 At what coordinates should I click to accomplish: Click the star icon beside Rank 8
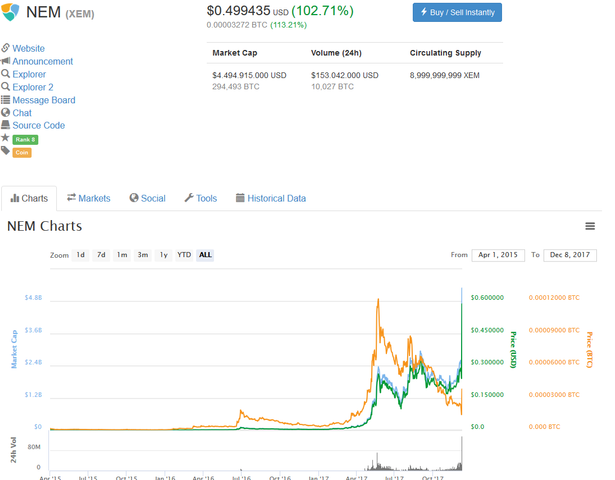5,138
